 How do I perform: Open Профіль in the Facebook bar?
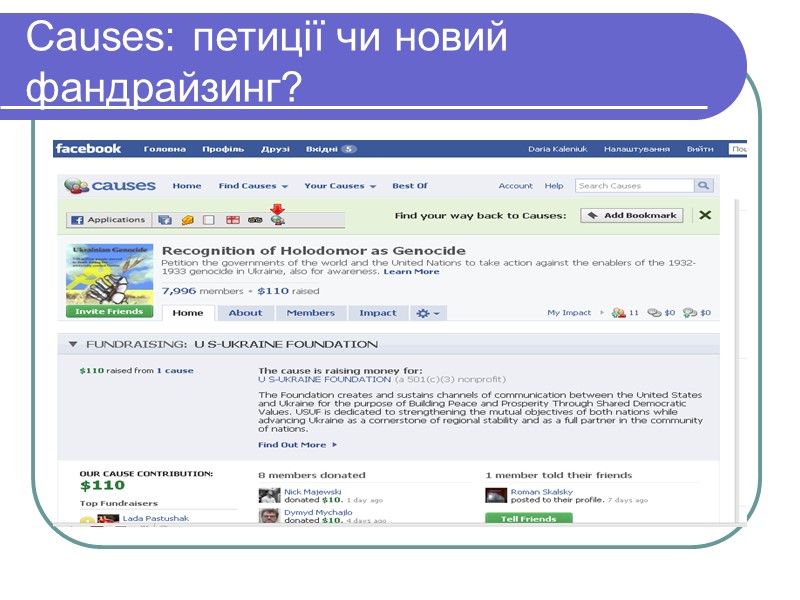(223, 149)
